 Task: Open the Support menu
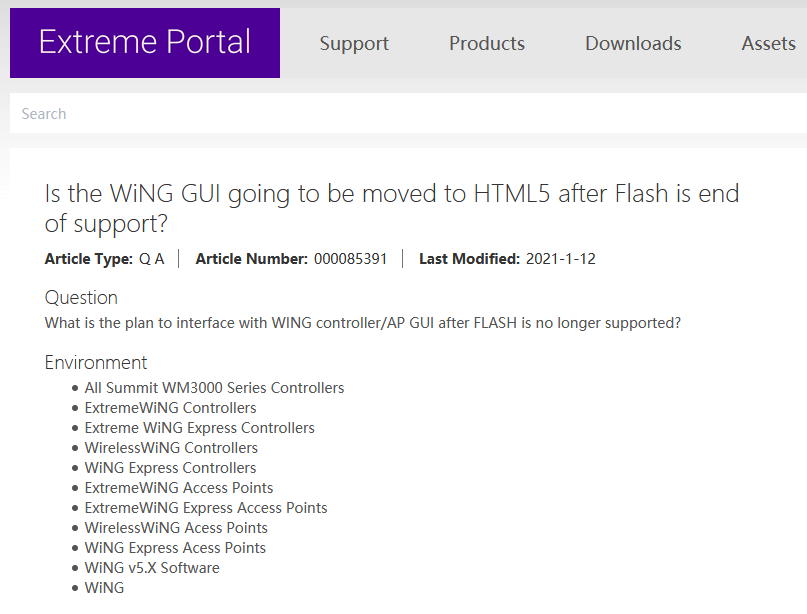(x=354, y=44)
